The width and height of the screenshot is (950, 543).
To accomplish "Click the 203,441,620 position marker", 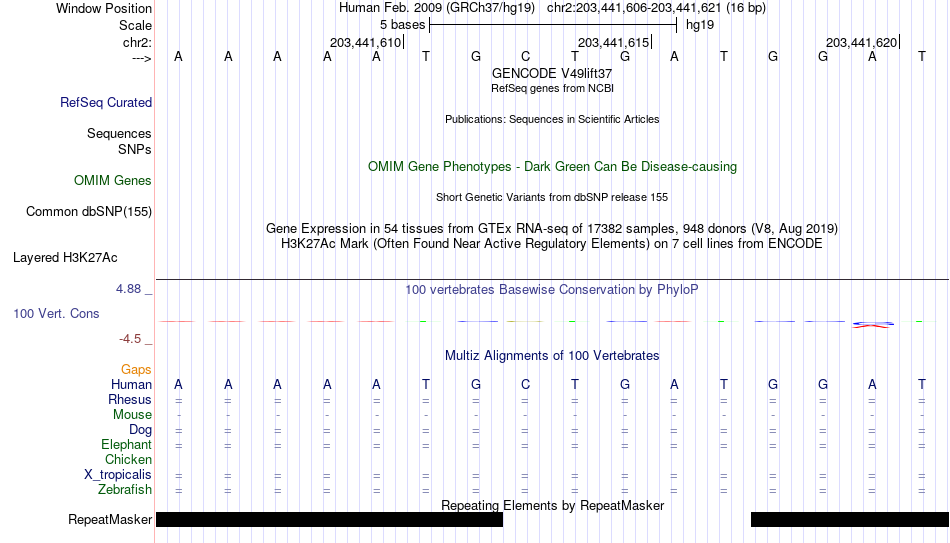I will click(x=862, y=42).
